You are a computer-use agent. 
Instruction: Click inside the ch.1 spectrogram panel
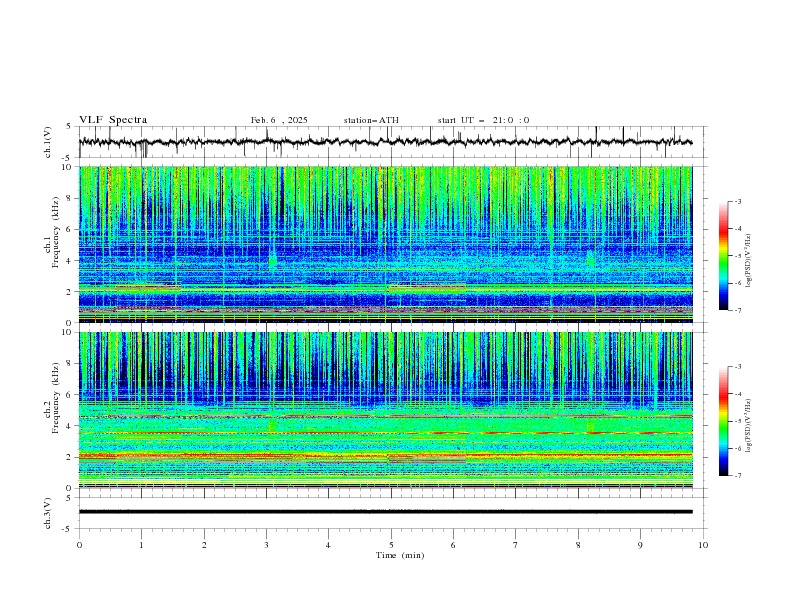point(385,244)
